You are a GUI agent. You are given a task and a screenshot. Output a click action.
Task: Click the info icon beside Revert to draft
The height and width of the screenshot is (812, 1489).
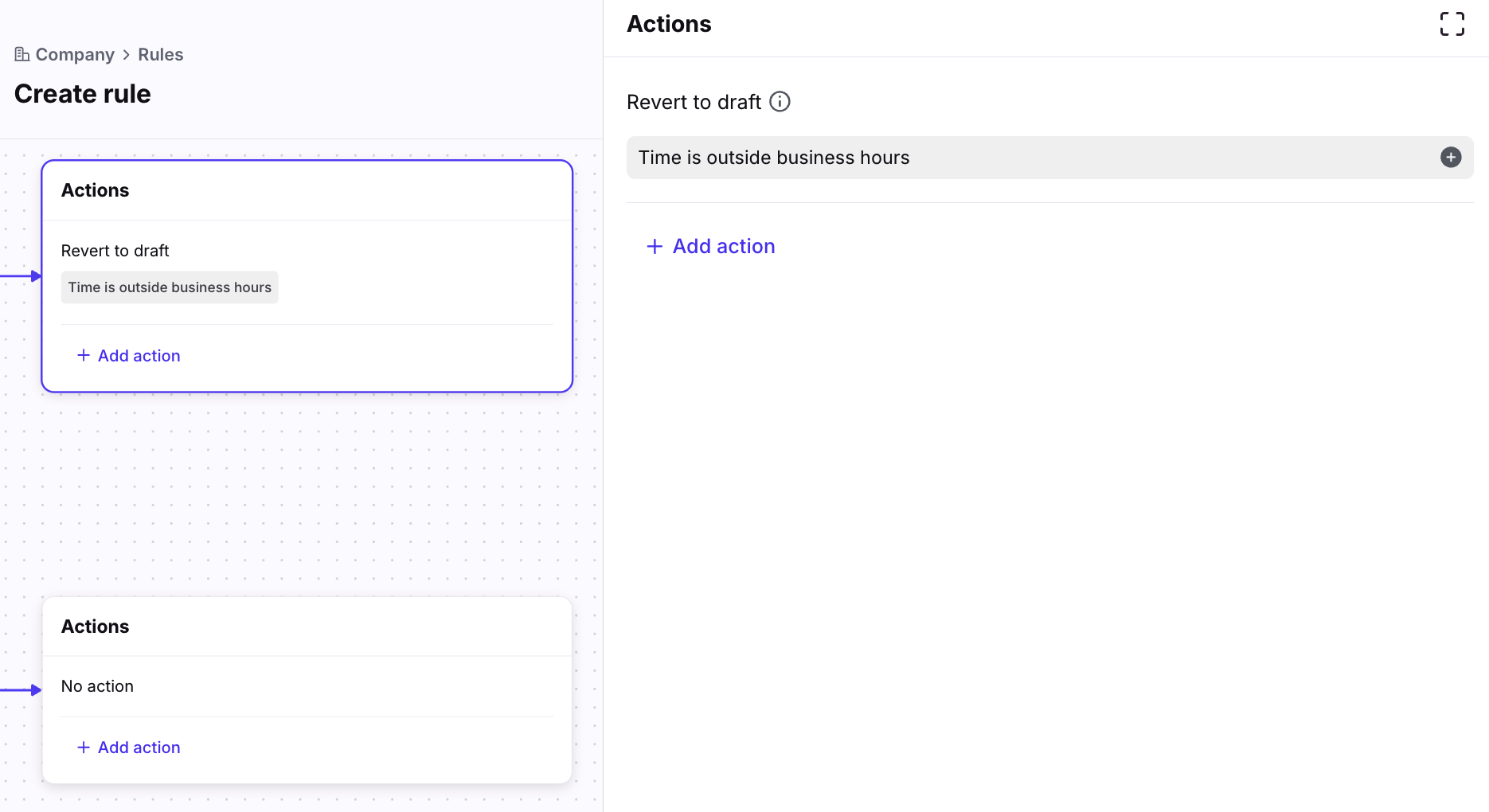click(x=780, y=102)
